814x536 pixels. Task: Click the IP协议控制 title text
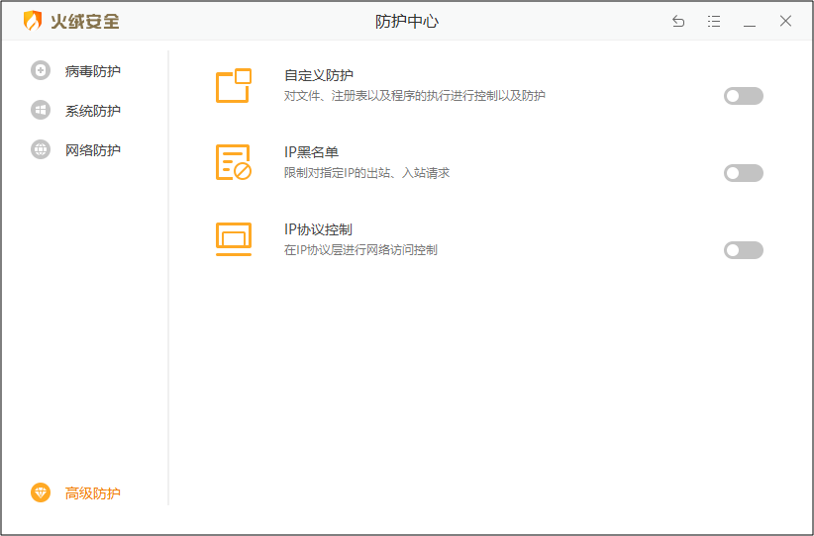[318, 229]
